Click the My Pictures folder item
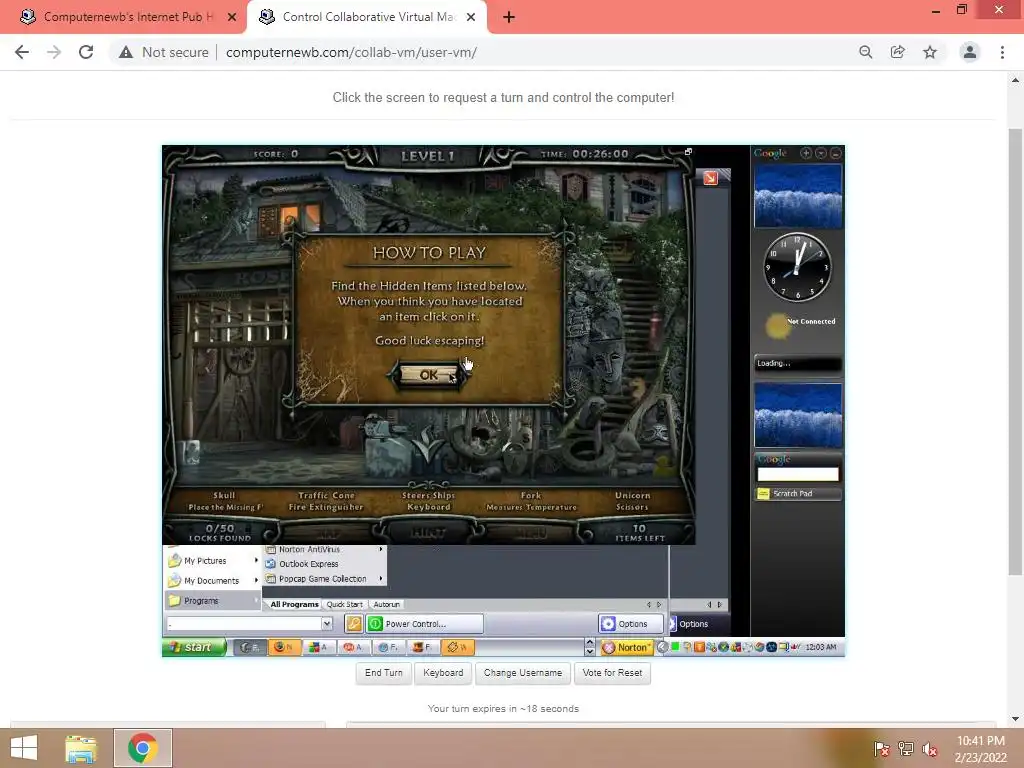Viewport: 1024px width, 768px height. click(212, 560)
